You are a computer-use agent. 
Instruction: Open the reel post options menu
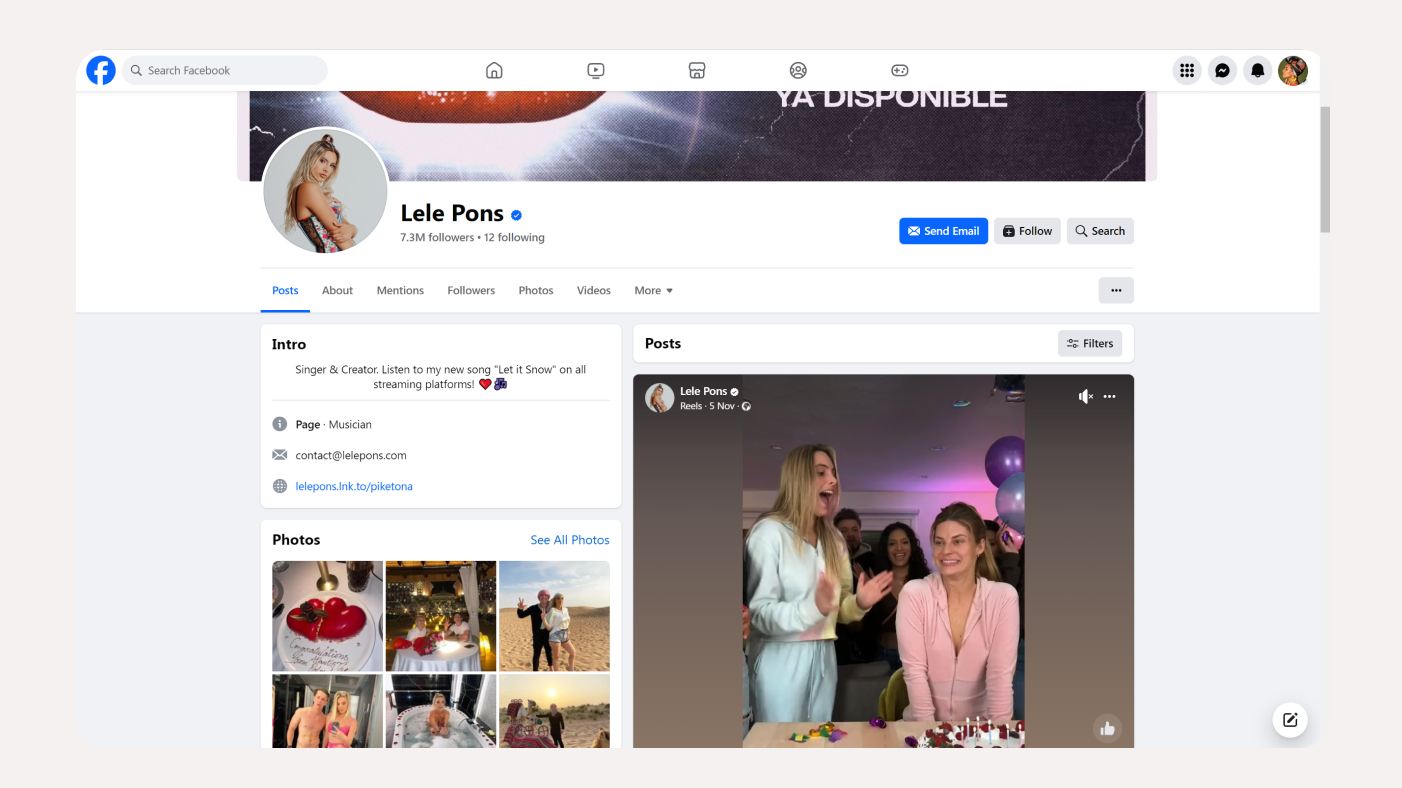pos(1110,397)
